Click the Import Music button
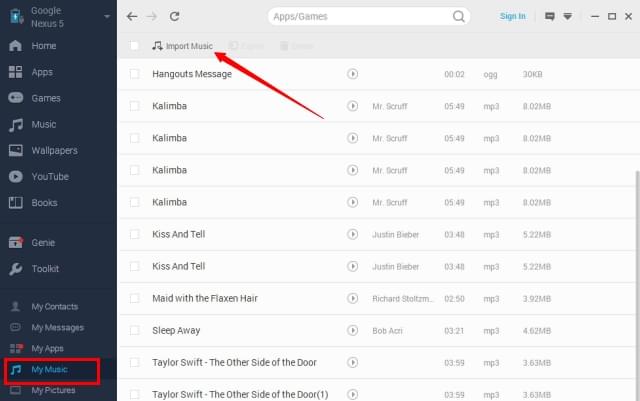640x401 pixels. pyautogui.click(x=182, y=46)
